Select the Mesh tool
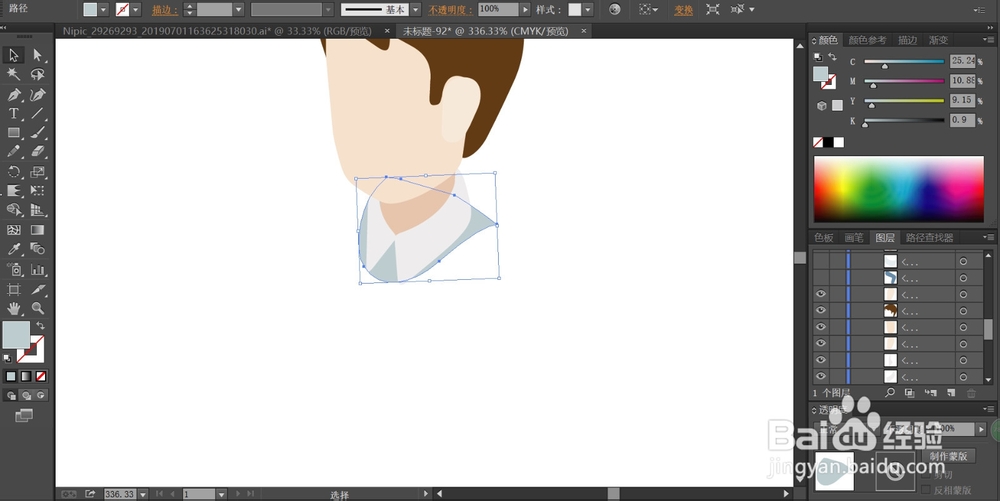The height and width of the screenshot is (501, 1000). tap(13, 229)
